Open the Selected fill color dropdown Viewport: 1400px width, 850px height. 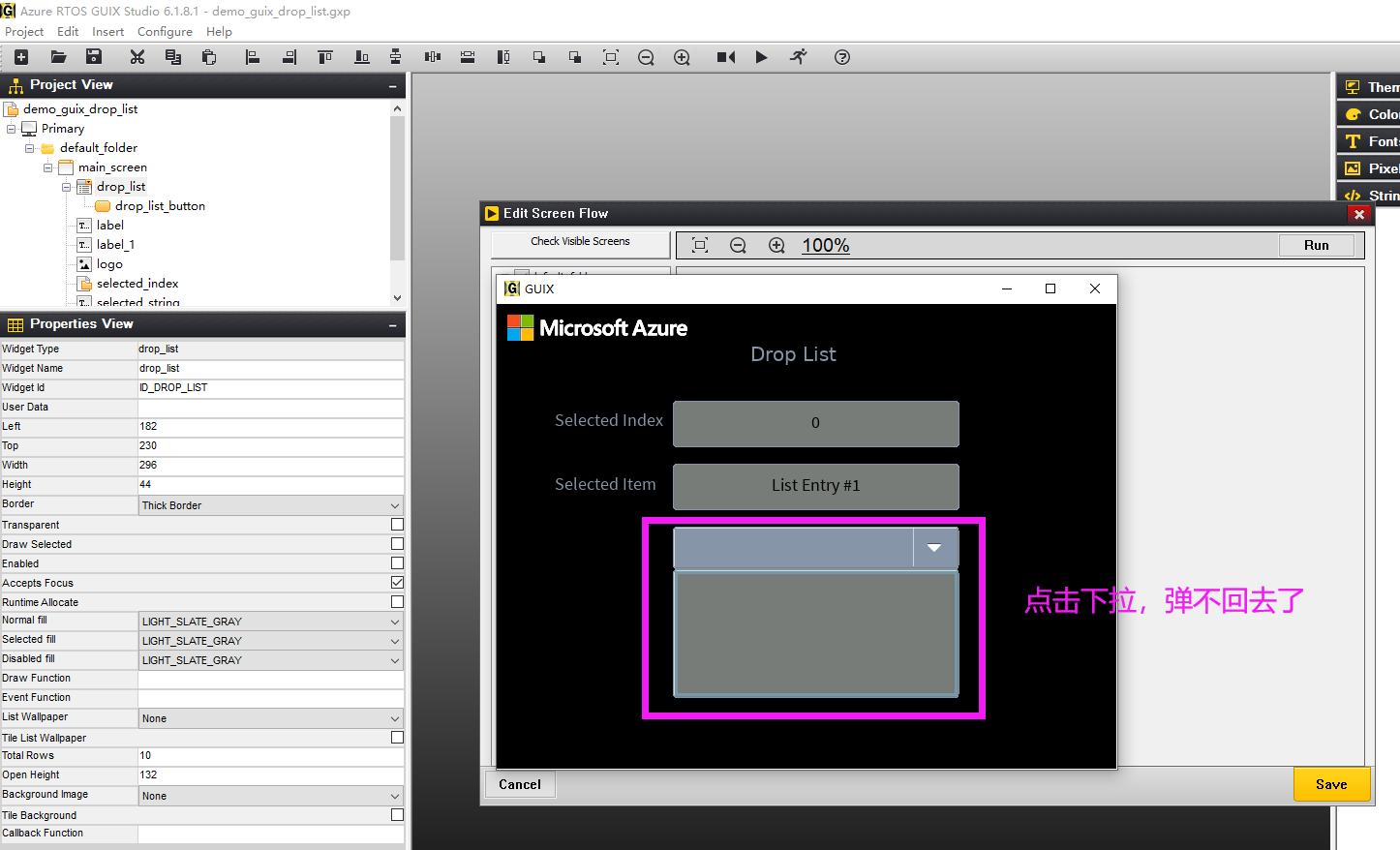pos(271,641)
